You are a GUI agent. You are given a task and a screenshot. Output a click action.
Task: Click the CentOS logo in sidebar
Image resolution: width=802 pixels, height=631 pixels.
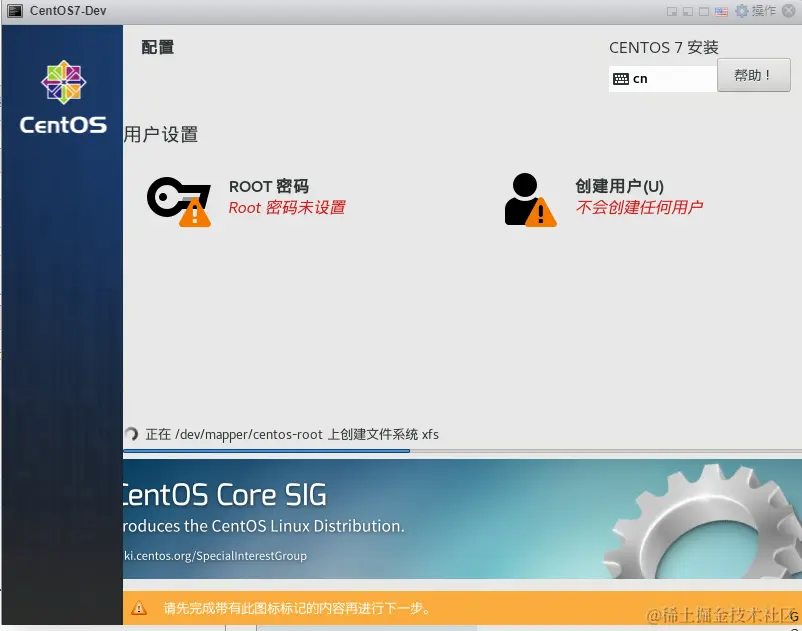point(63,97)
